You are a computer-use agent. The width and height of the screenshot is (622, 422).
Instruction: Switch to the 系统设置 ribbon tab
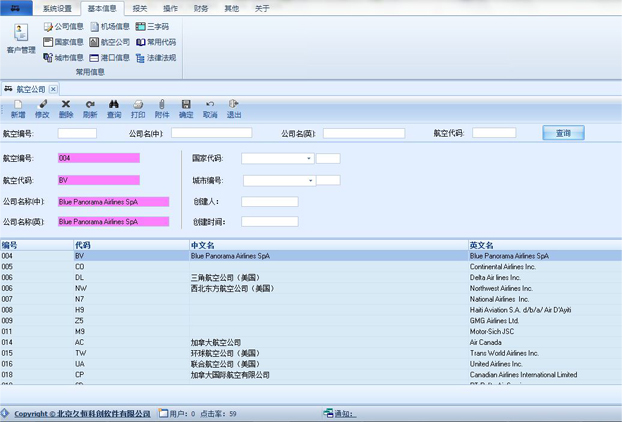[x=57, y=7]
